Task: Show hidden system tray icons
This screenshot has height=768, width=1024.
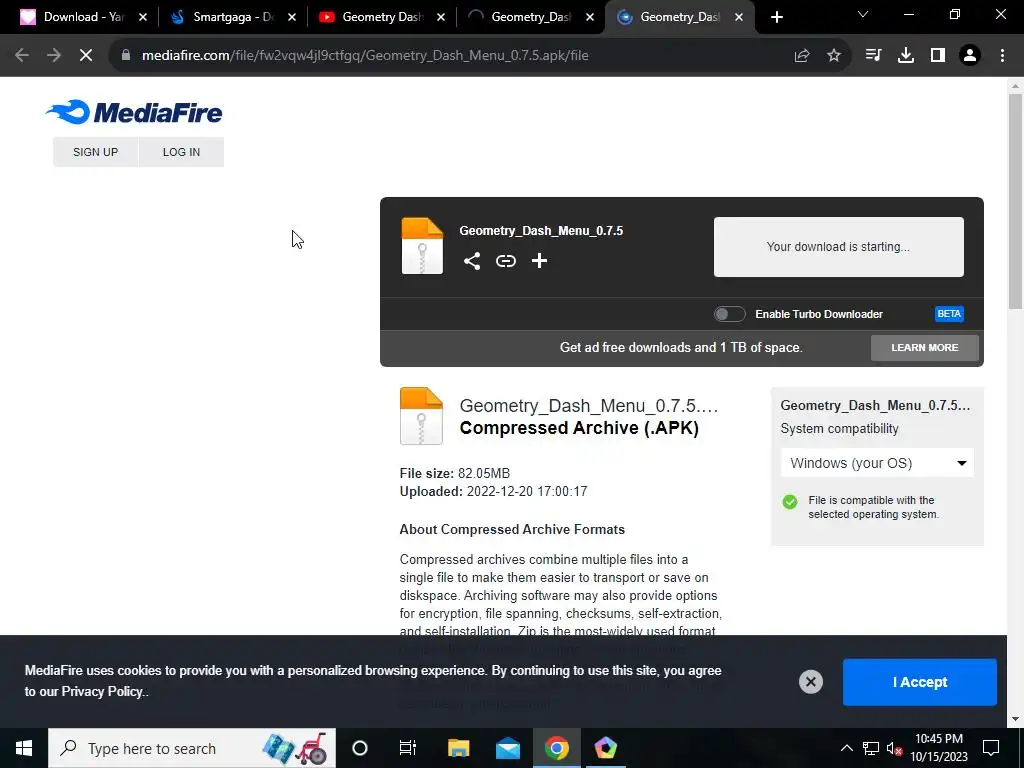Action: click(x=846, y=748)
